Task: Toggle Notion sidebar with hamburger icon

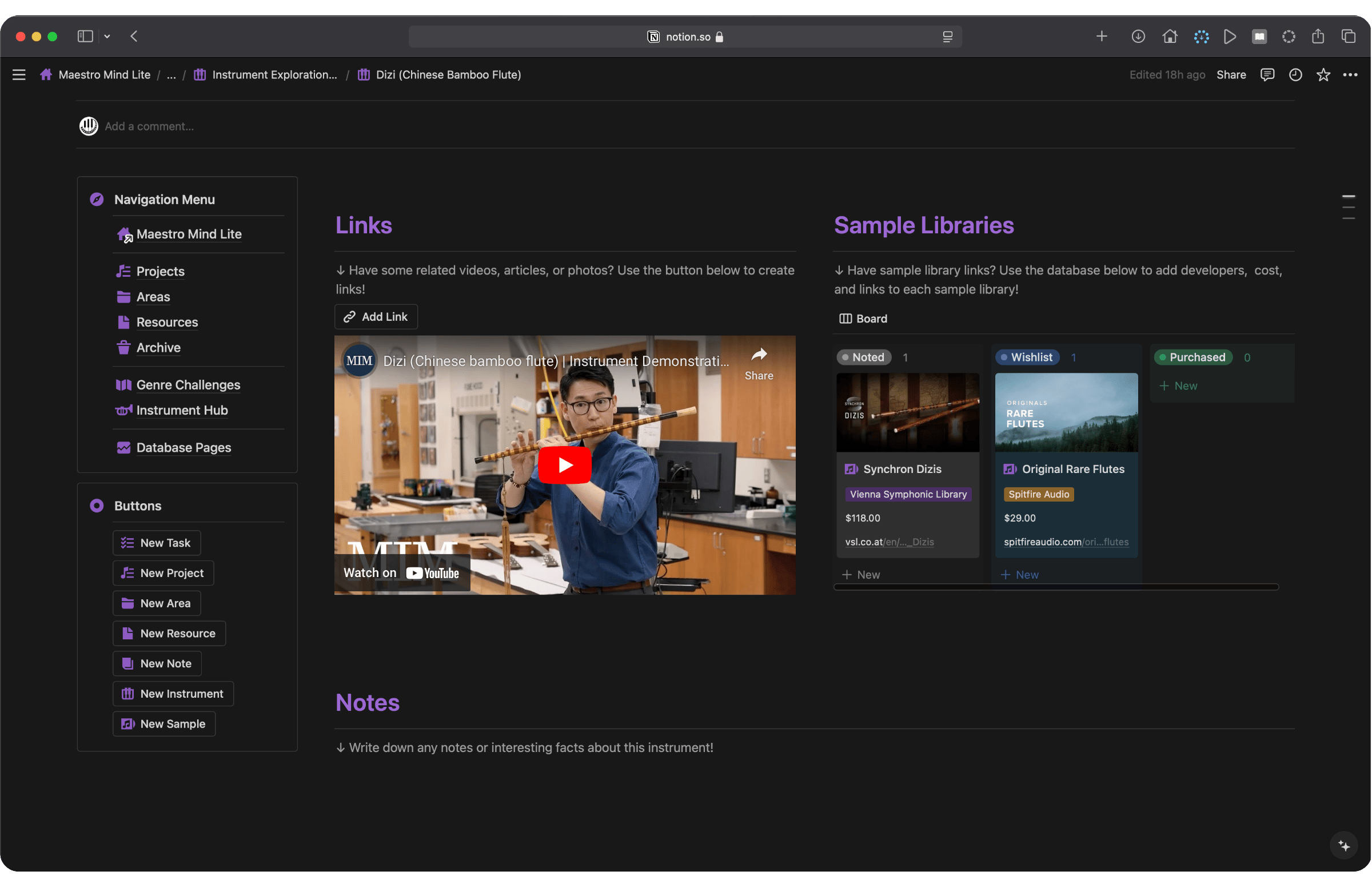Action: pyautogui.click(x=19, y=75)
